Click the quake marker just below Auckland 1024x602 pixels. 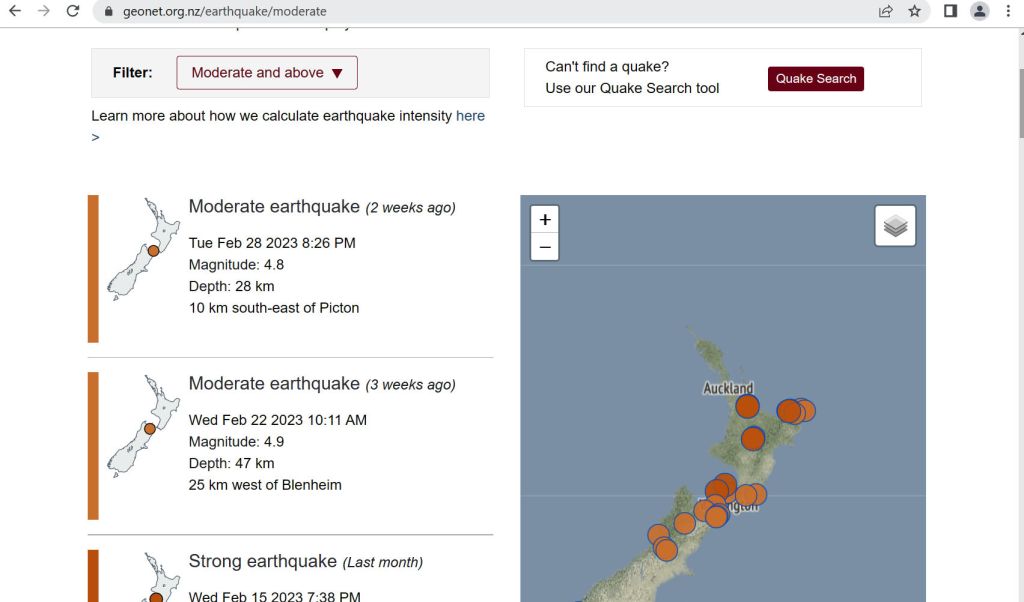747,406
